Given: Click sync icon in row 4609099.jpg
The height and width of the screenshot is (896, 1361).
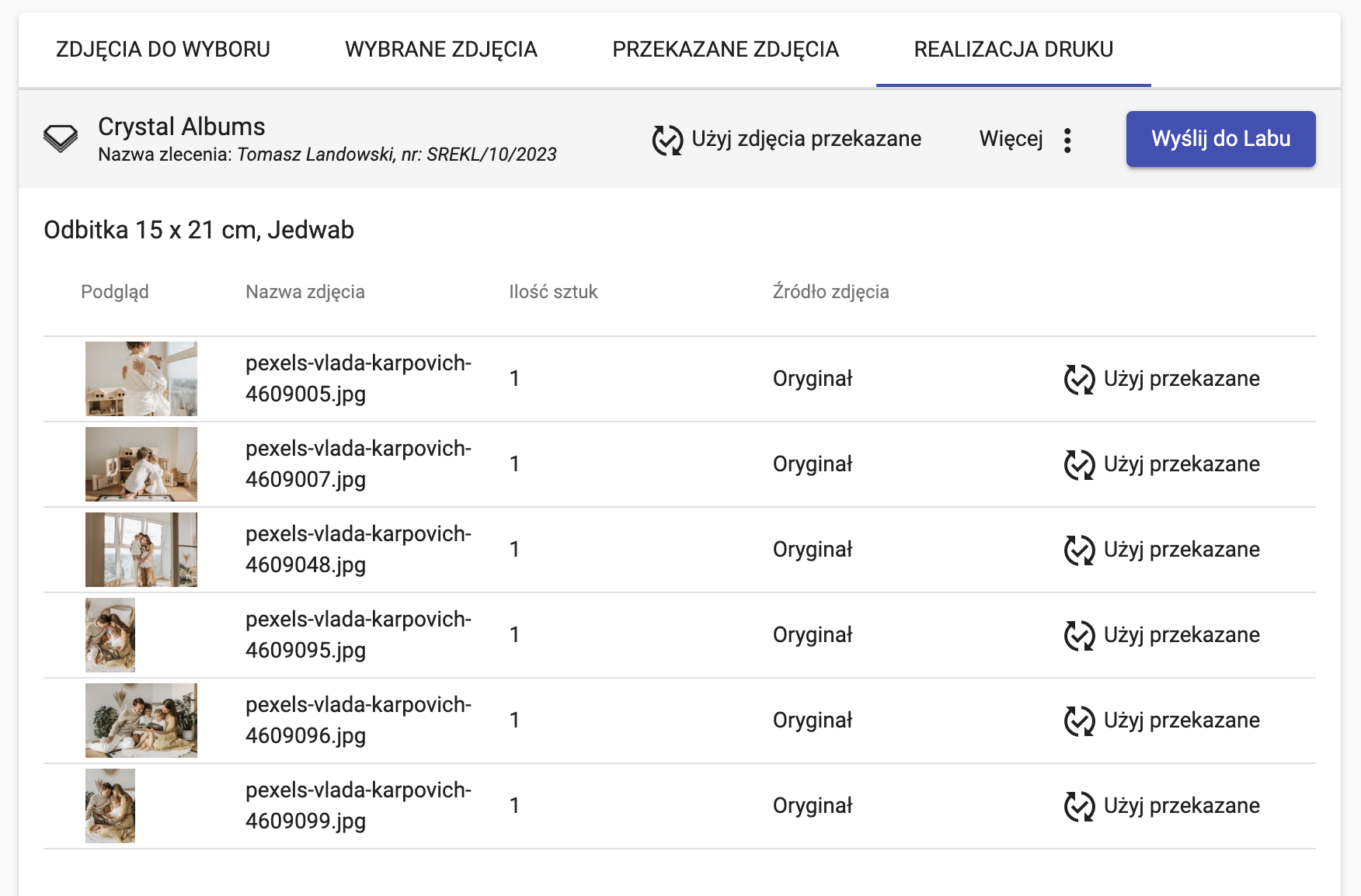Looking at the screenshot, I should (x=1079, y=807).
